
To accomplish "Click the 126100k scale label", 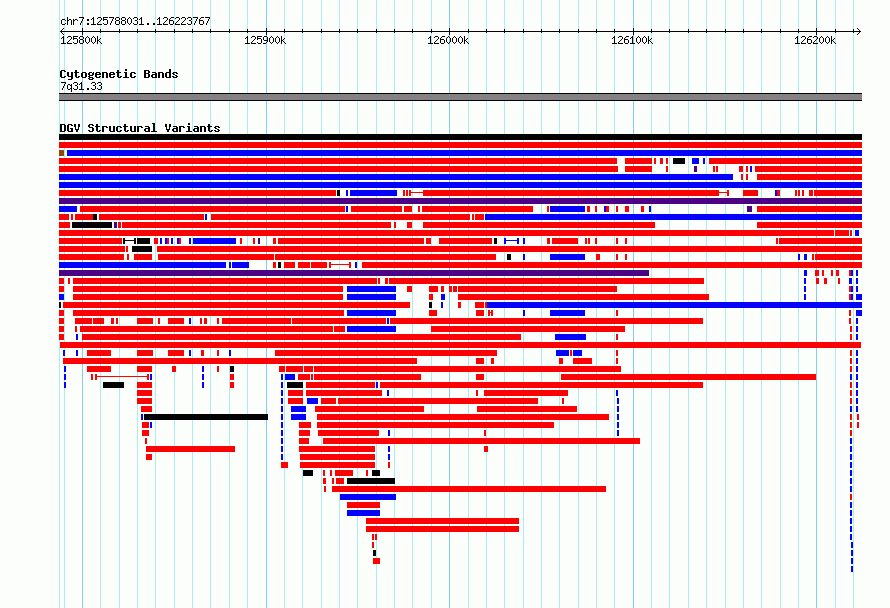I will (x=632, y=40).
